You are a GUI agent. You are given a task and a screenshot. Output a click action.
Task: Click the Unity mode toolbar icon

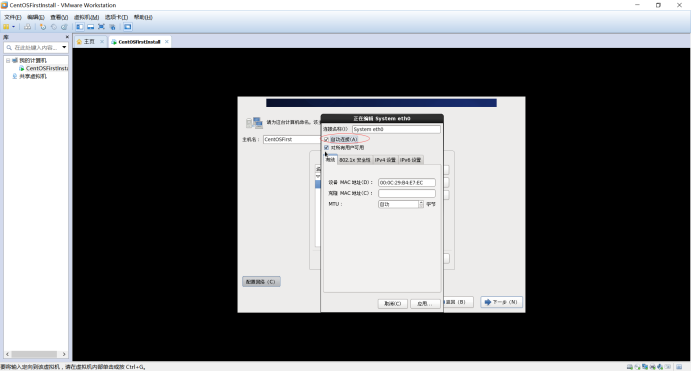112,27
